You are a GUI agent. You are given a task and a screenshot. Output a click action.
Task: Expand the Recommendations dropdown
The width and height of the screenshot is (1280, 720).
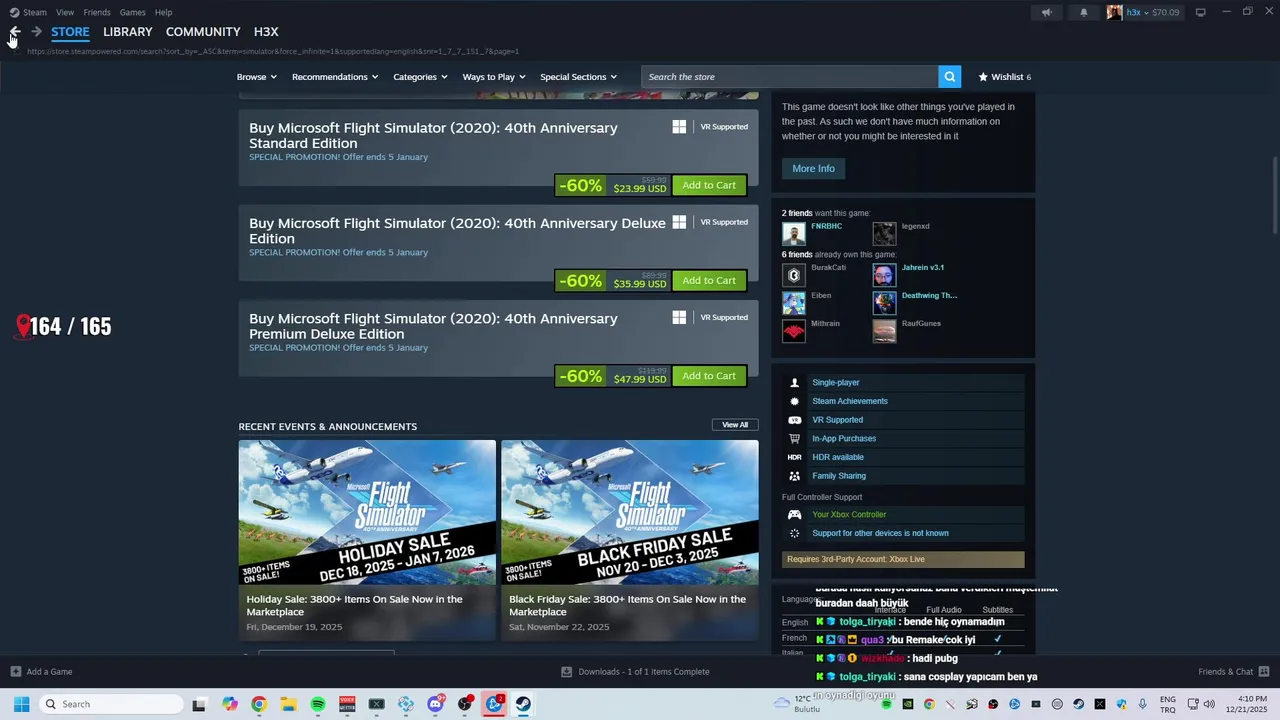coord(335,77)
